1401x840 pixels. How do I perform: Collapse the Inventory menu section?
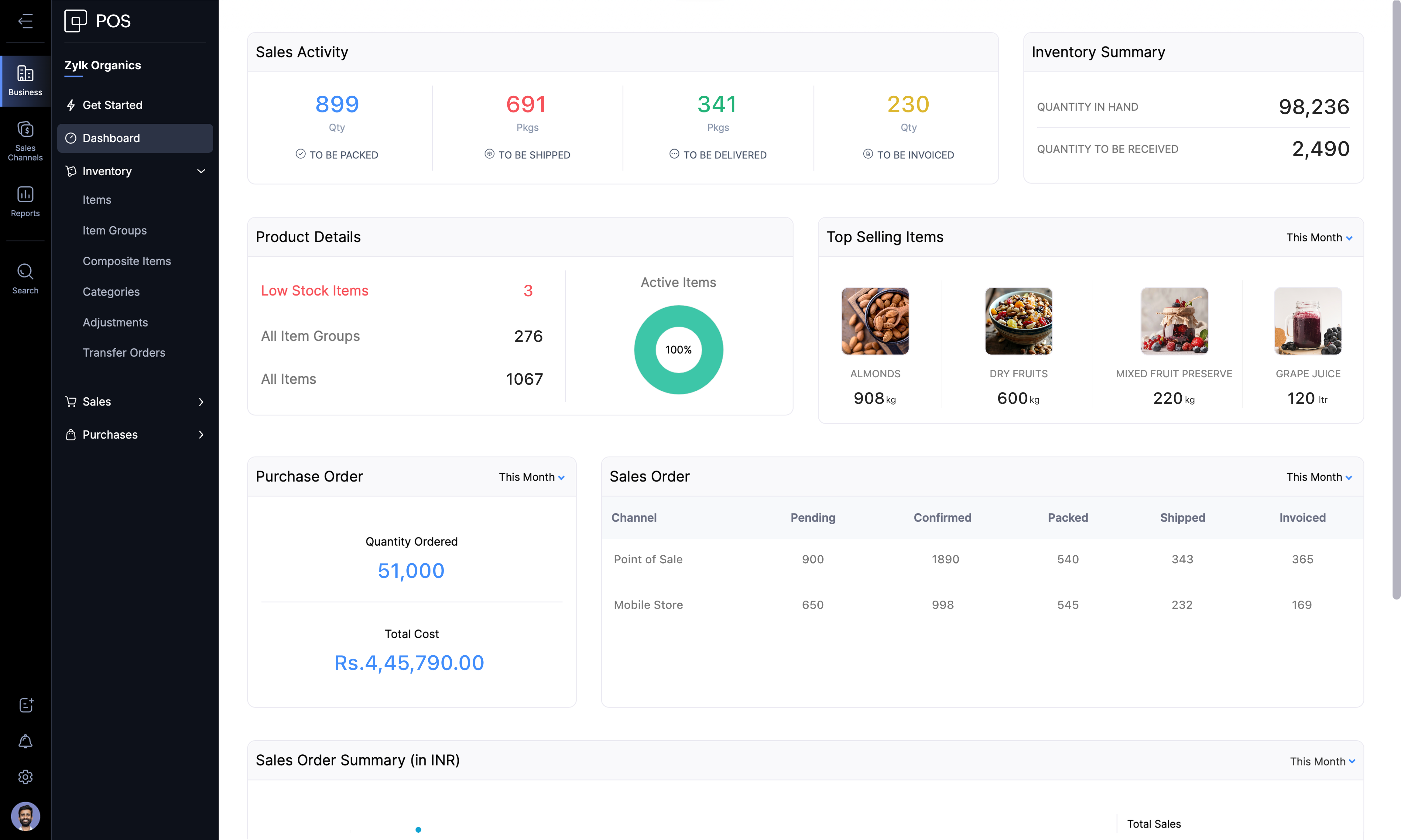201,171
